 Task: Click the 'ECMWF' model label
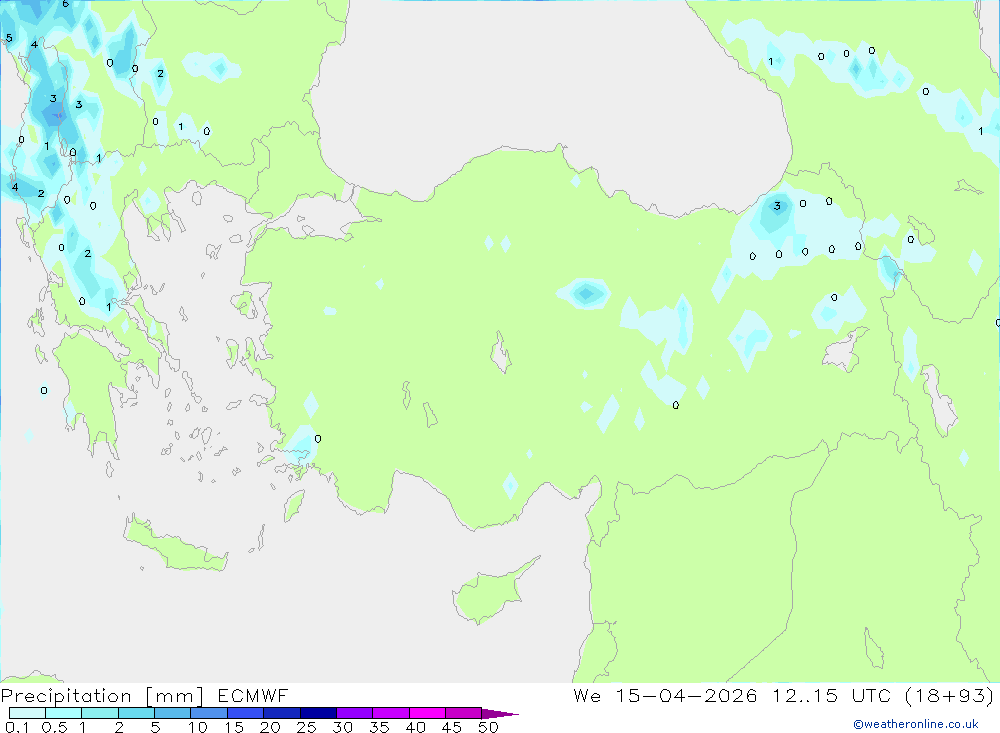point(253,695)
